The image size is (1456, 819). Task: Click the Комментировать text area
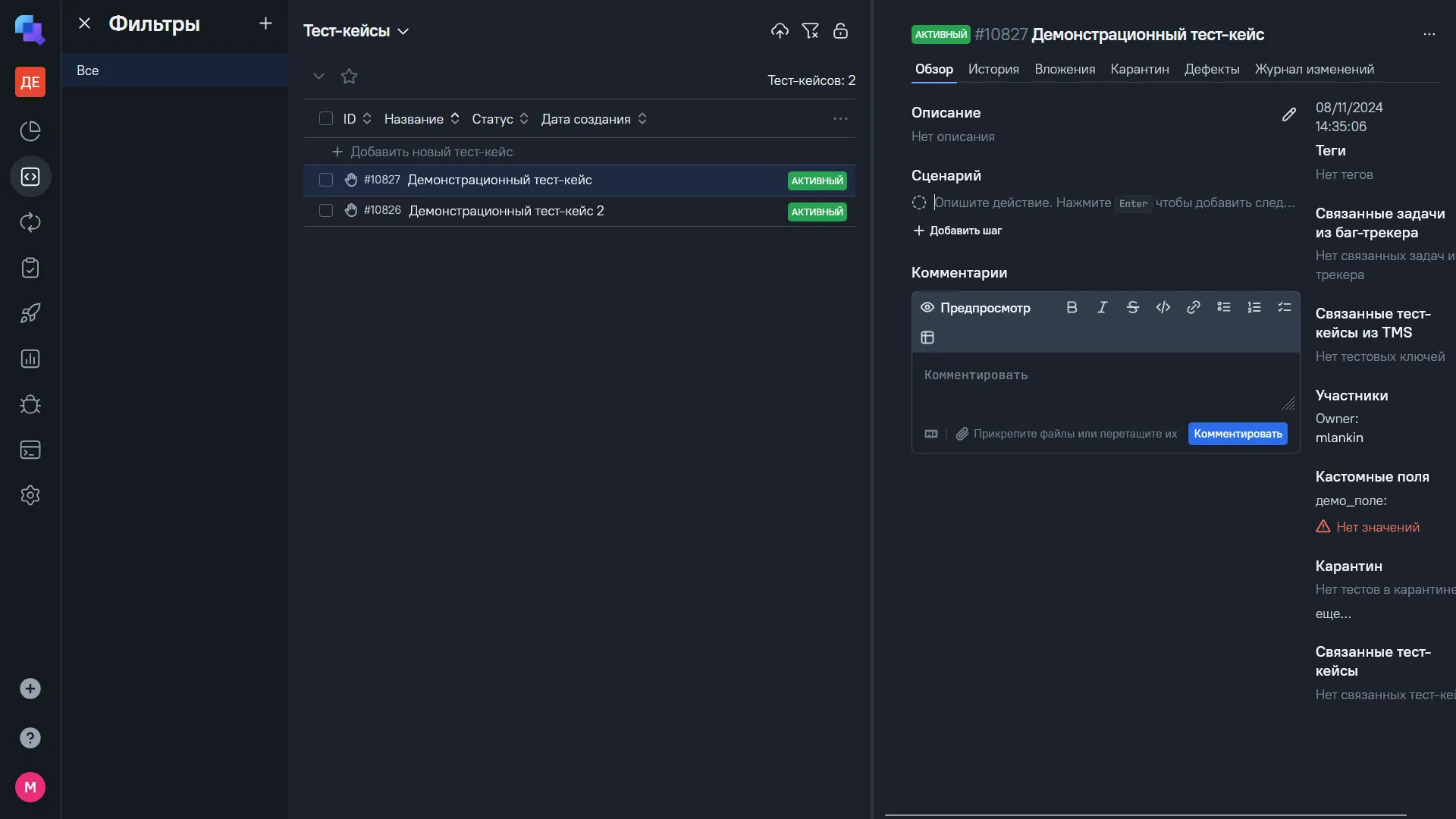pos(1106,384)
